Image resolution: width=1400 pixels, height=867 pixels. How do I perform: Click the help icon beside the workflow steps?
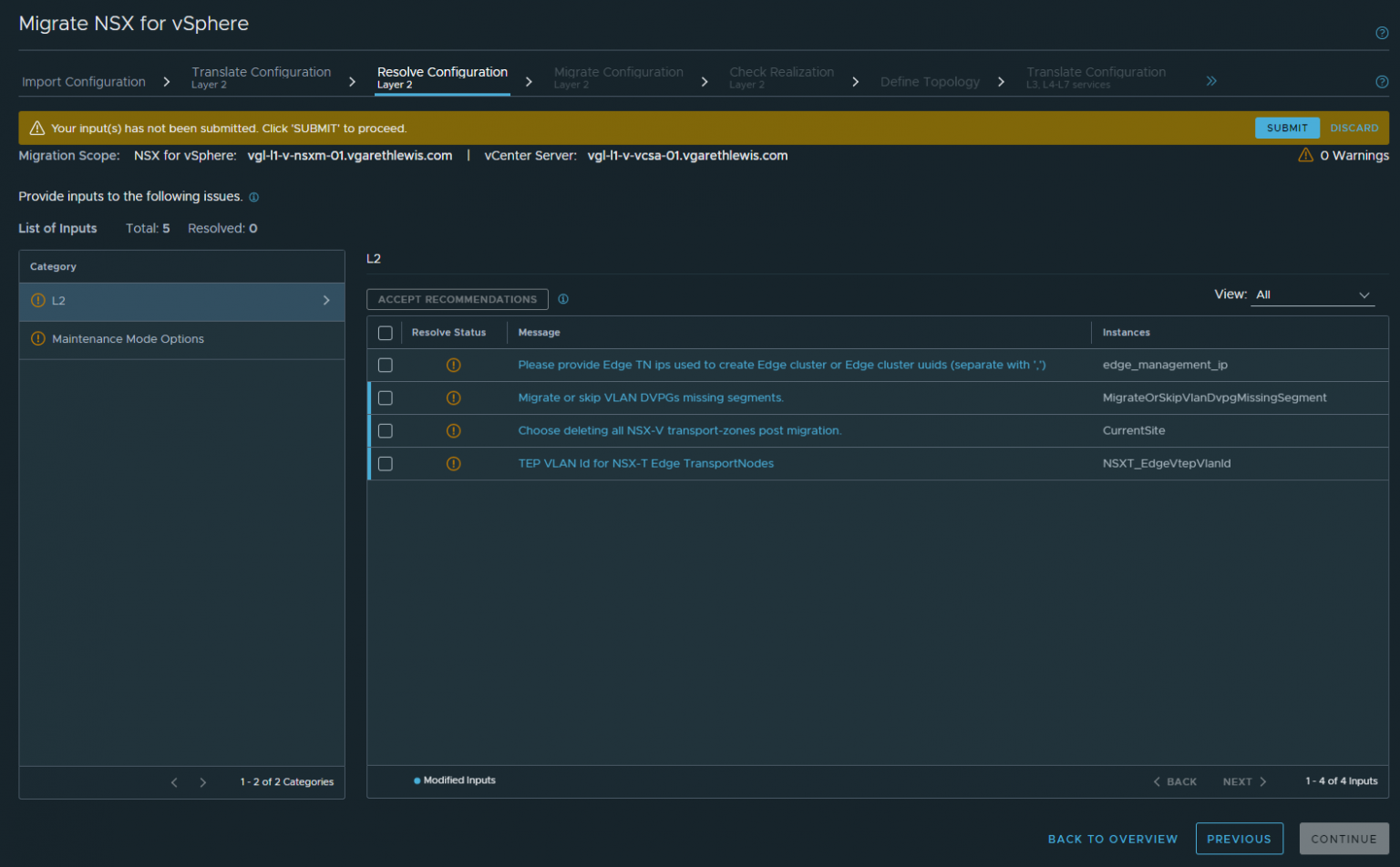tap(1382, 81)
